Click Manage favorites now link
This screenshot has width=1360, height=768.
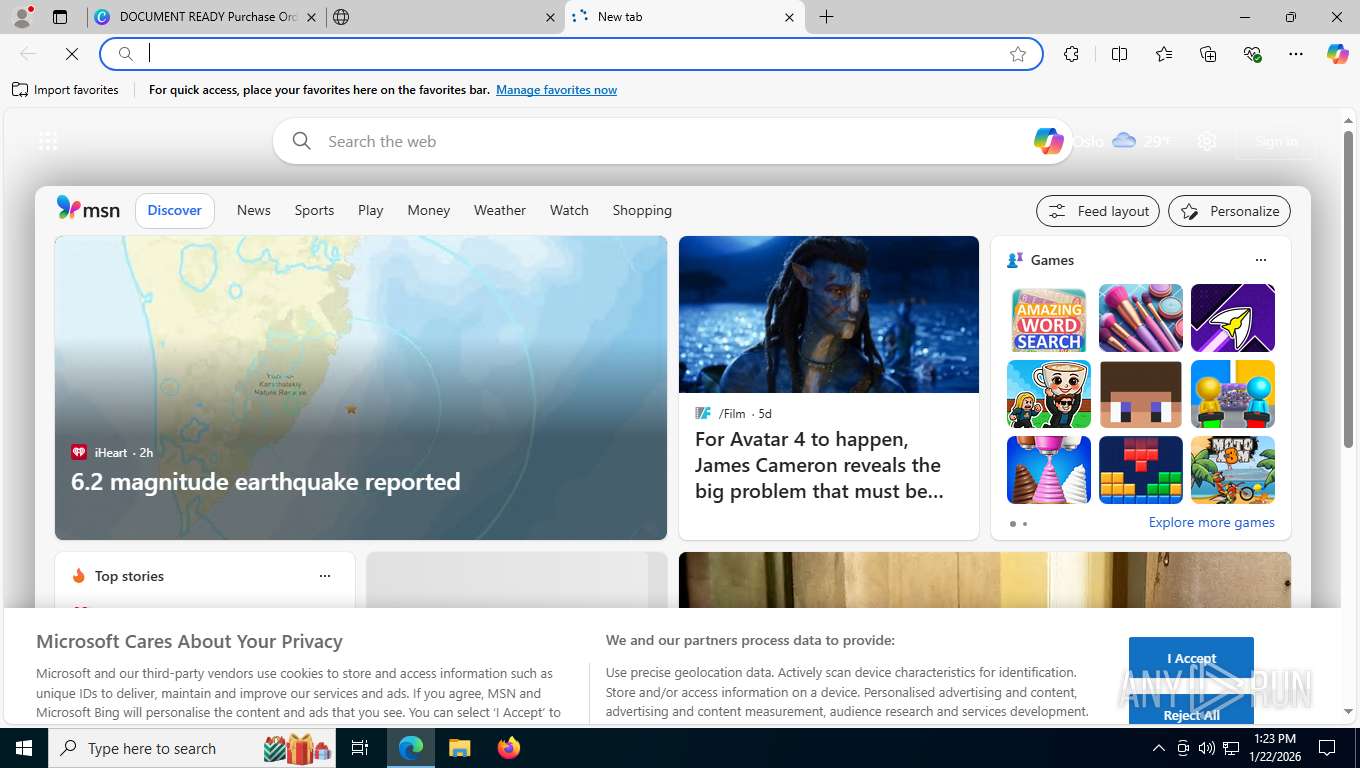coord(556,90)
